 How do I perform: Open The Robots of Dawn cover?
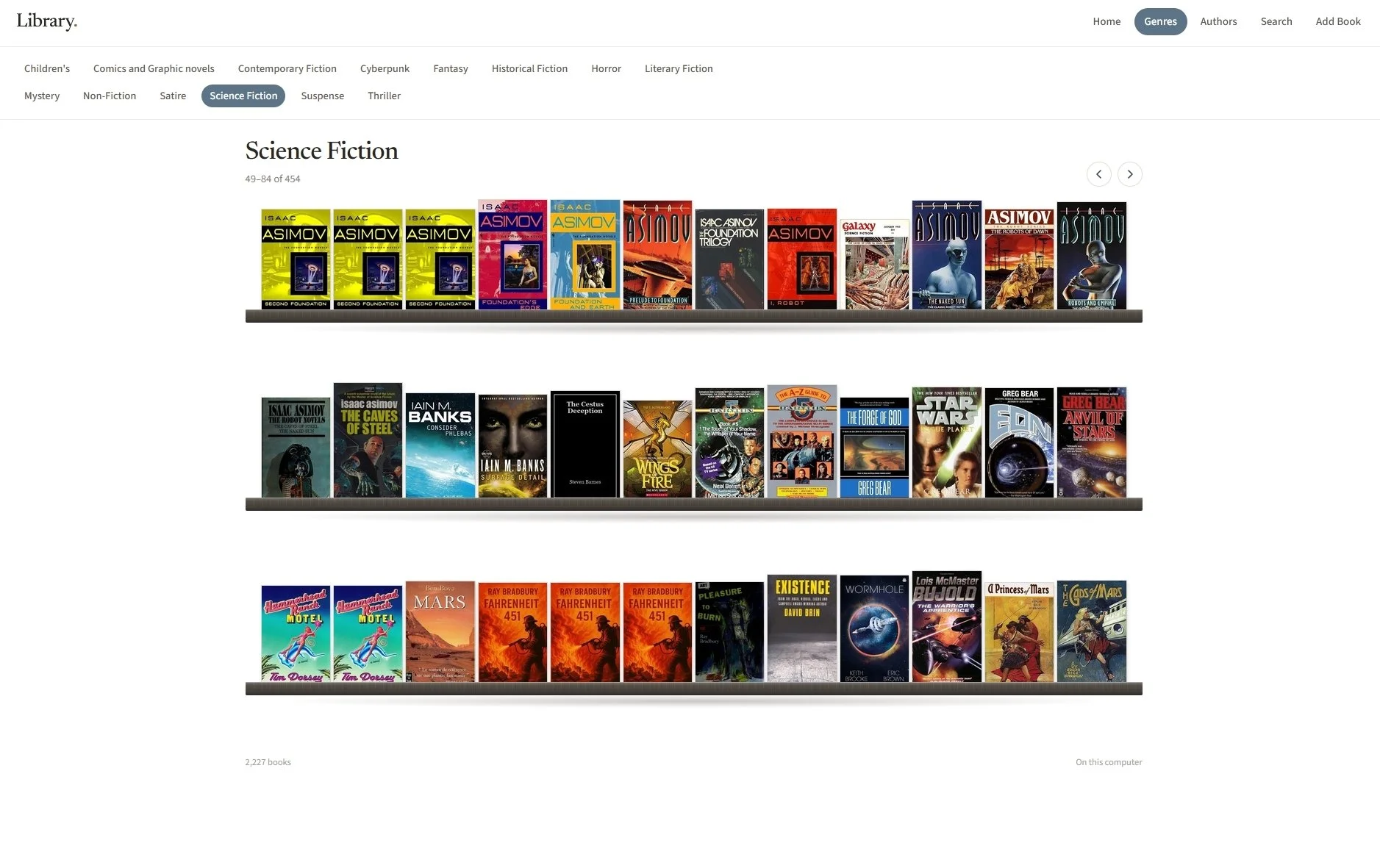point(1019,259)
